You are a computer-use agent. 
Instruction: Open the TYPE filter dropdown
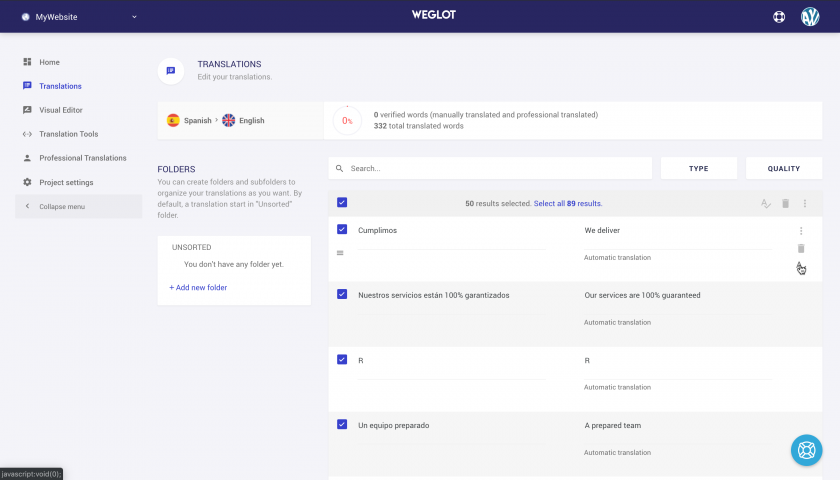coord(699,168)
